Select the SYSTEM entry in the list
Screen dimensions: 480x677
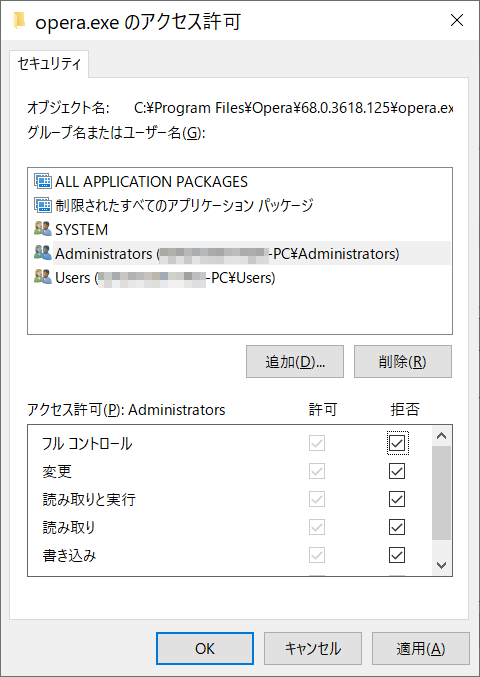(x=81, y=229)
